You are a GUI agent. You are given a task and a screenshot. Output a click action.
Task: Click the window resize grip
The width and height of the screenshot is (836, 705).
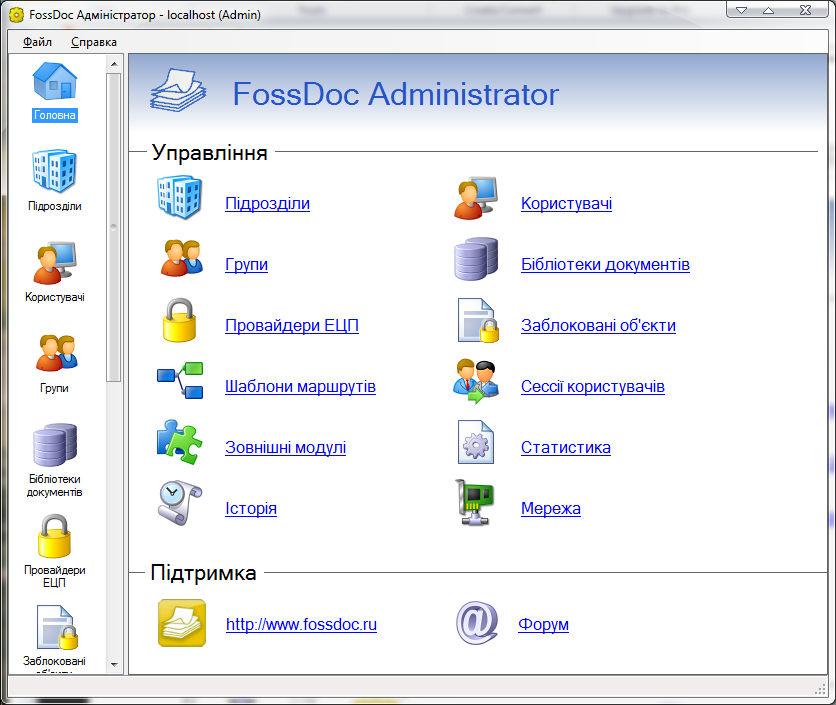(x=820, y=688)
